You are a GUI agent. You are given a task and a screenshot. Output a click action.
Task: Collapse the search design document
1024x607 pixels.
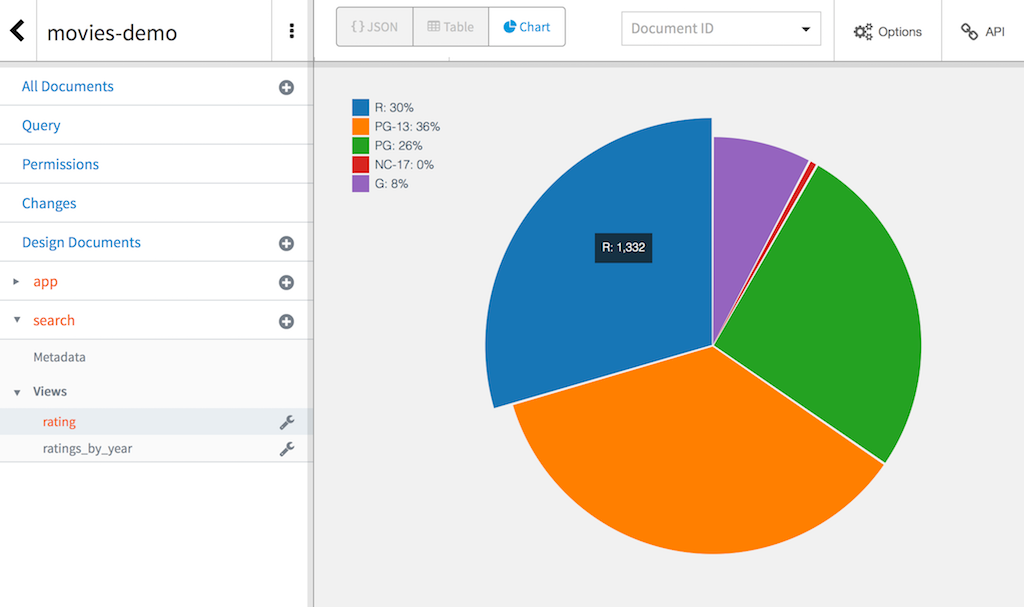[x=16, y=320]
